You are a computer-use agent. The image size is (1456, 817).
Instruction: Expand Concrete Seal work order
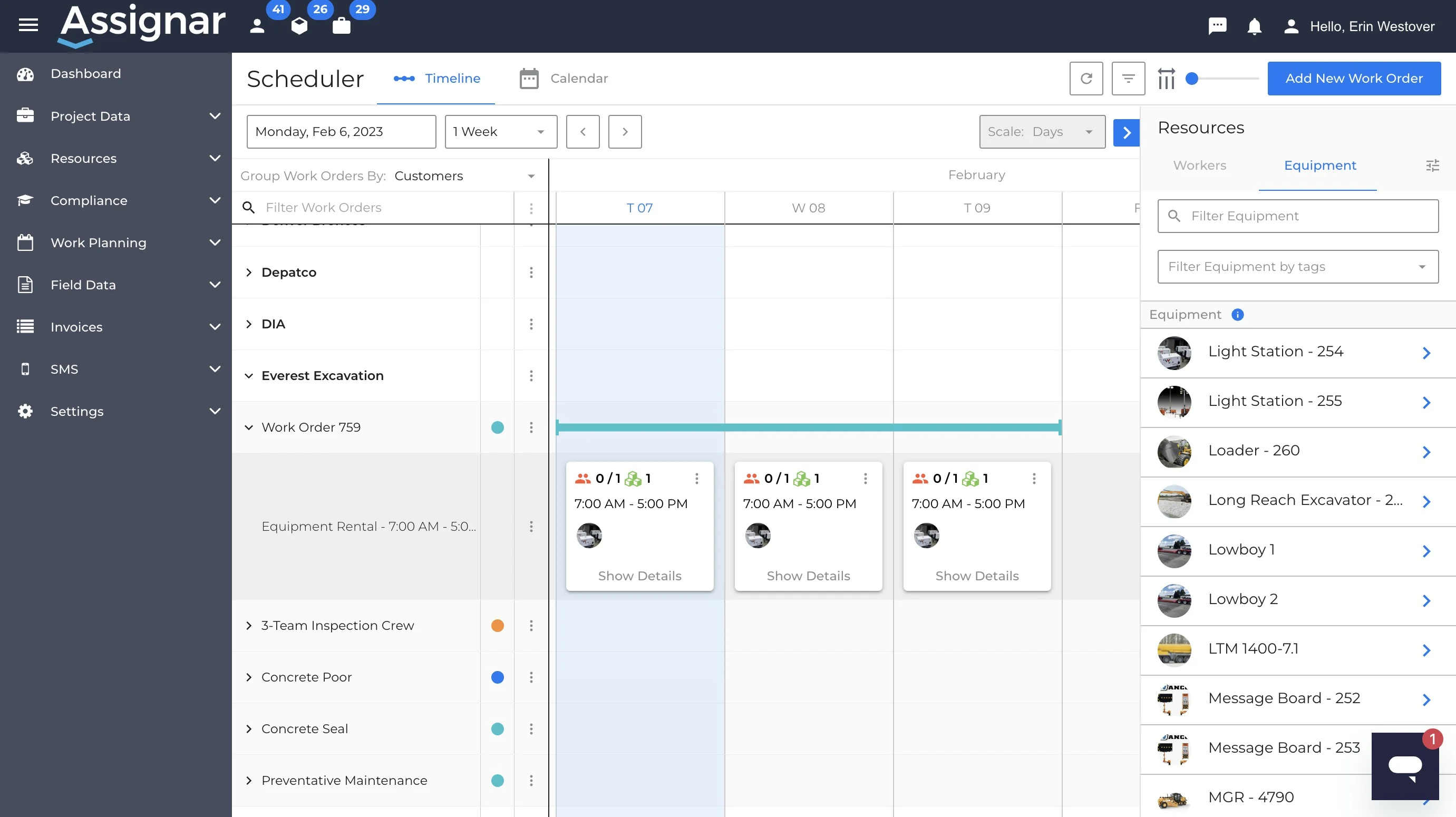tap(249, 729)
